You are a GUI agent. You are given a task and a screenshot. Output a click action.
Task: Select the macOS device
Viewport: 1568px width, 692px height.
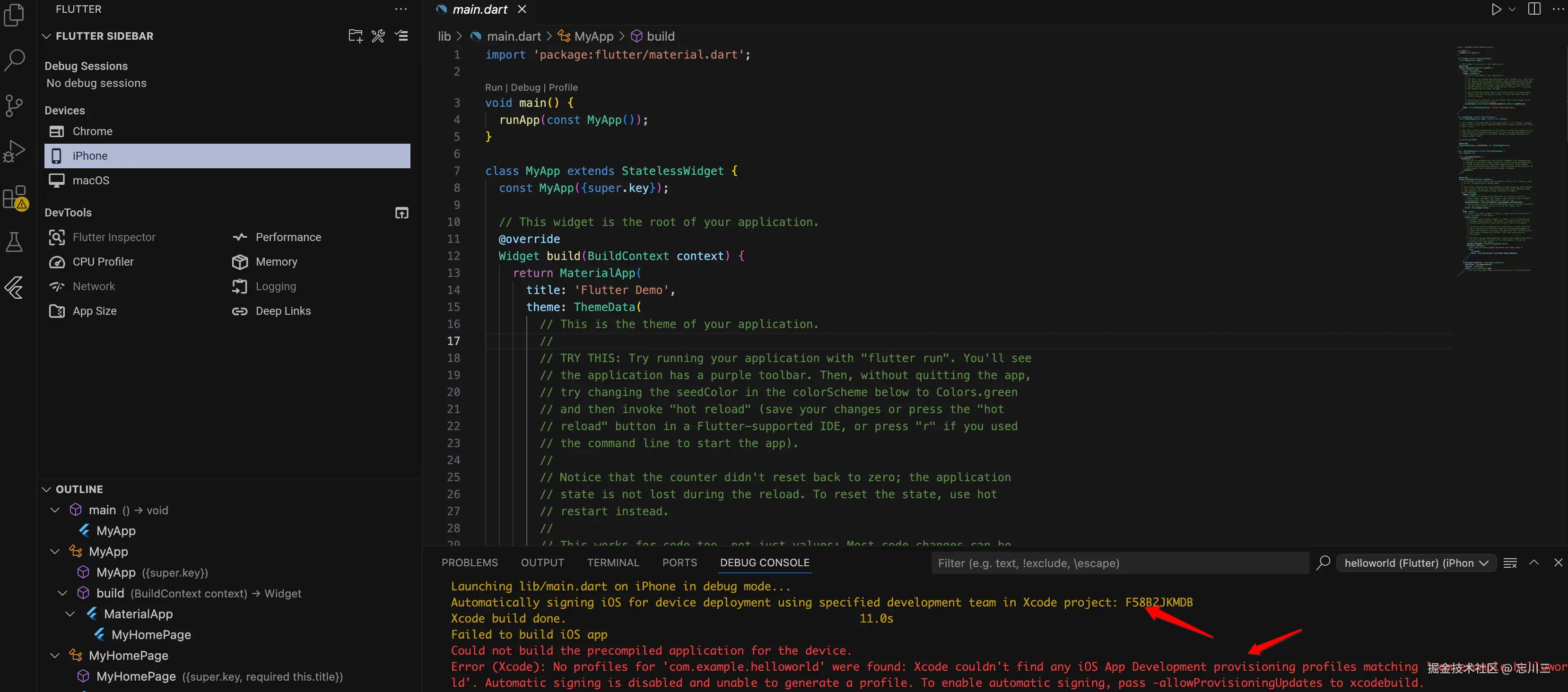(x=91, y=180)
